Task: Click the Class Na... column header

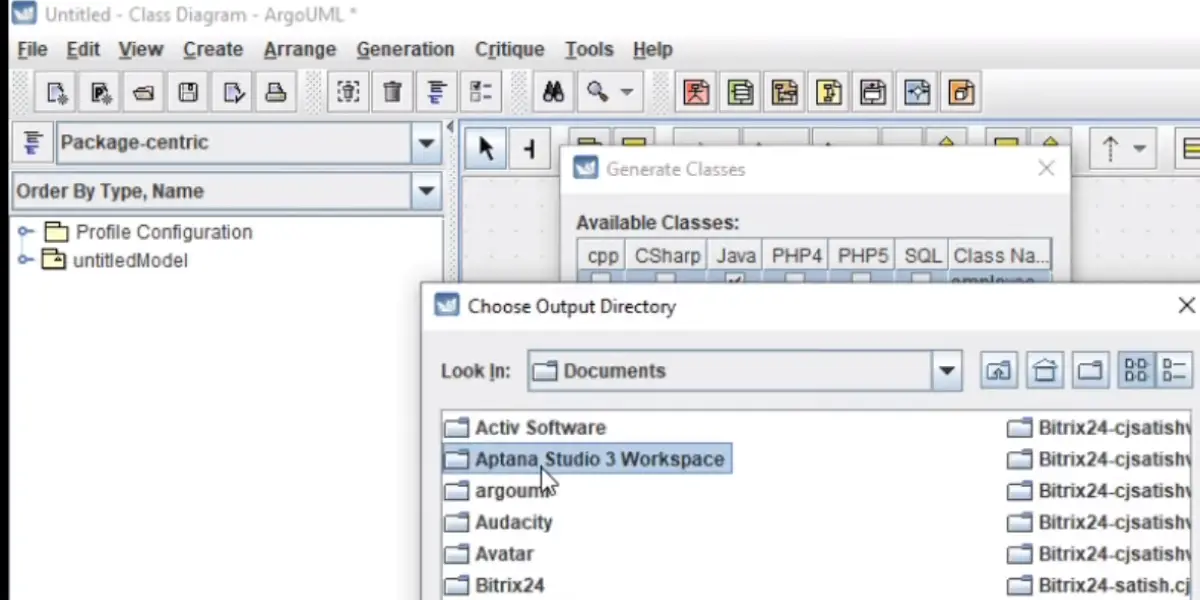Action: pos(1000,256)
